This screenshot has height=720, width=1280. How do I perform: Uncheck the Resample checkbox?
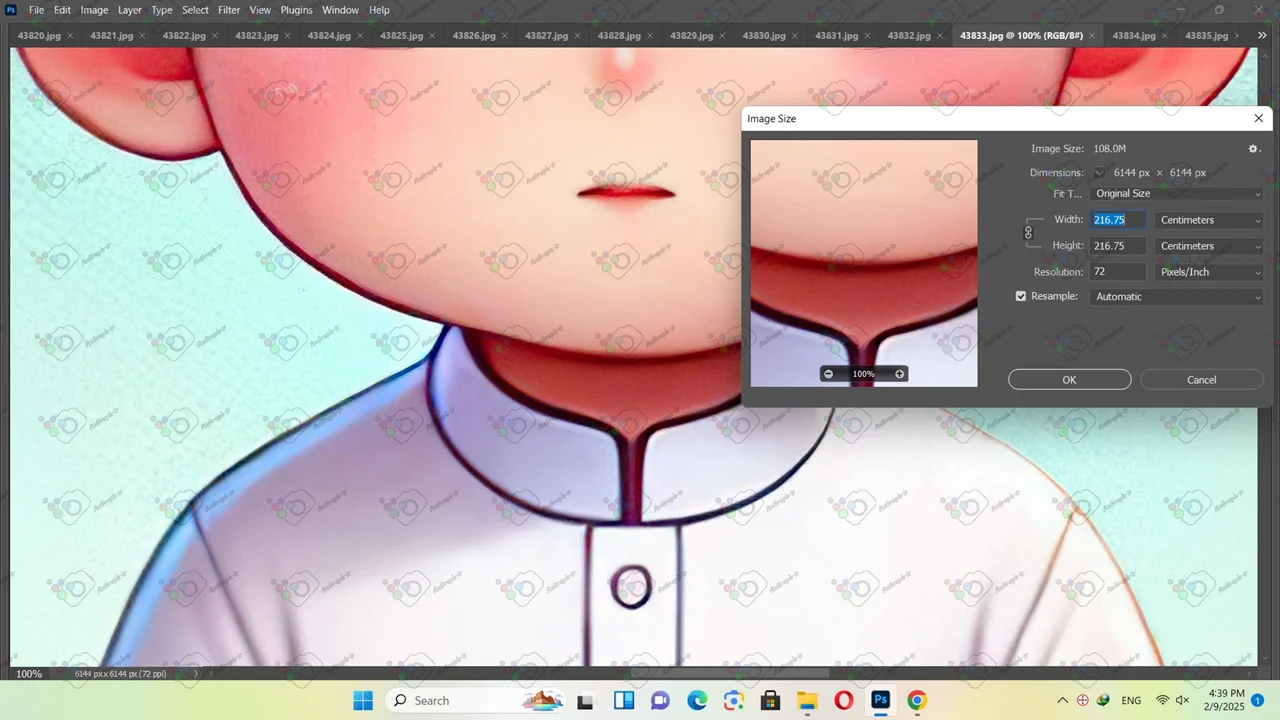click(x=1021, y=297)
